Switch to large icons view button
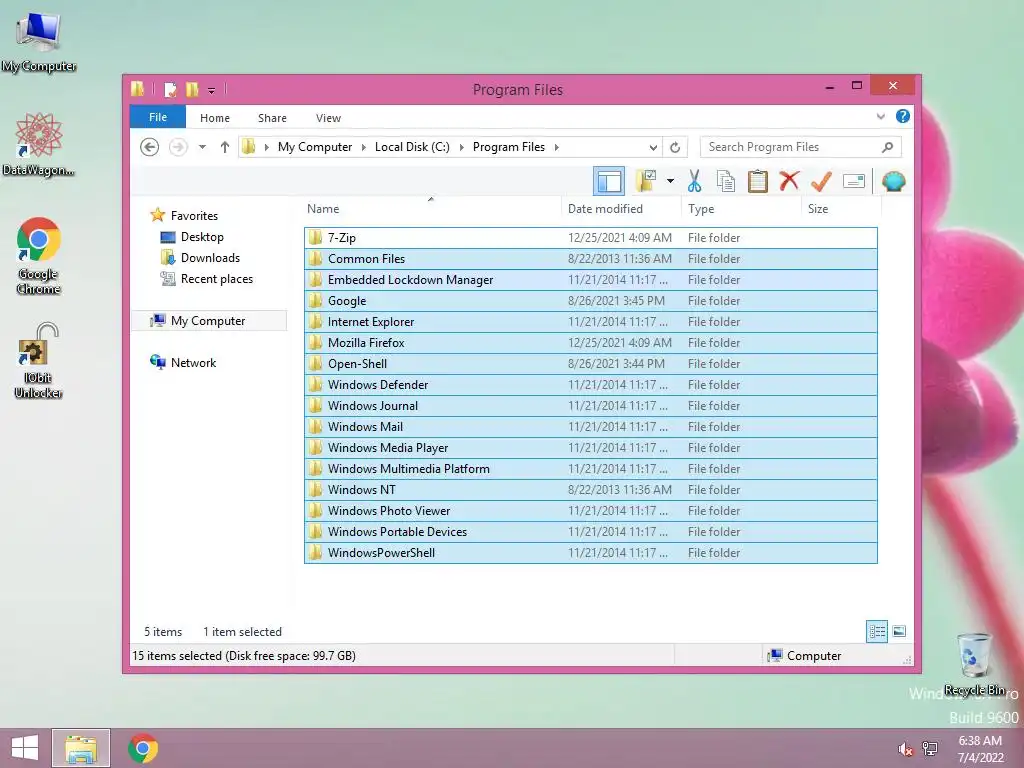Viewport: 1024px width, 768px height. (899, 632)
